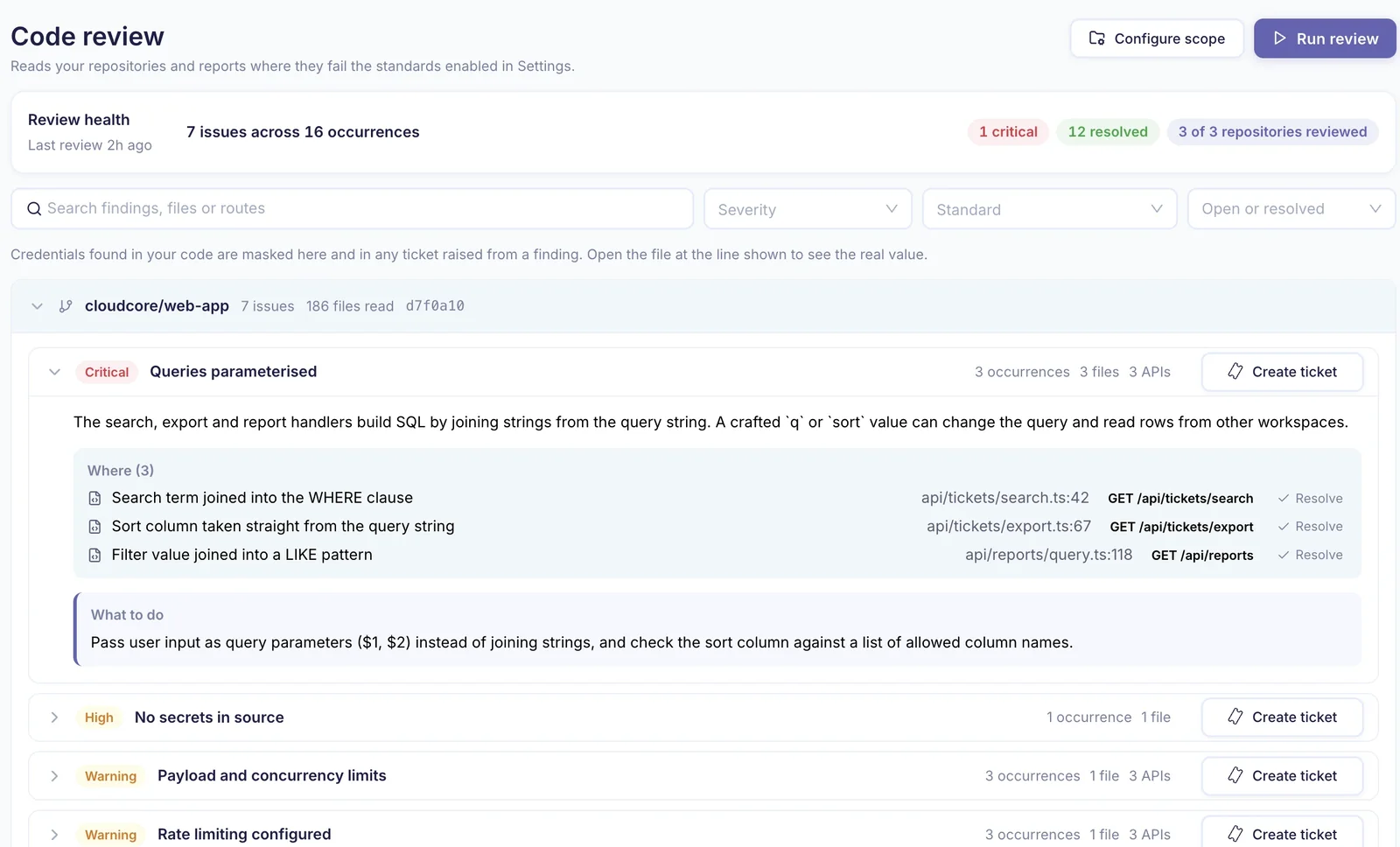1400x847 pixels.
Task: Click the 1 critical badge
Action: click(x=1008, y=132)
